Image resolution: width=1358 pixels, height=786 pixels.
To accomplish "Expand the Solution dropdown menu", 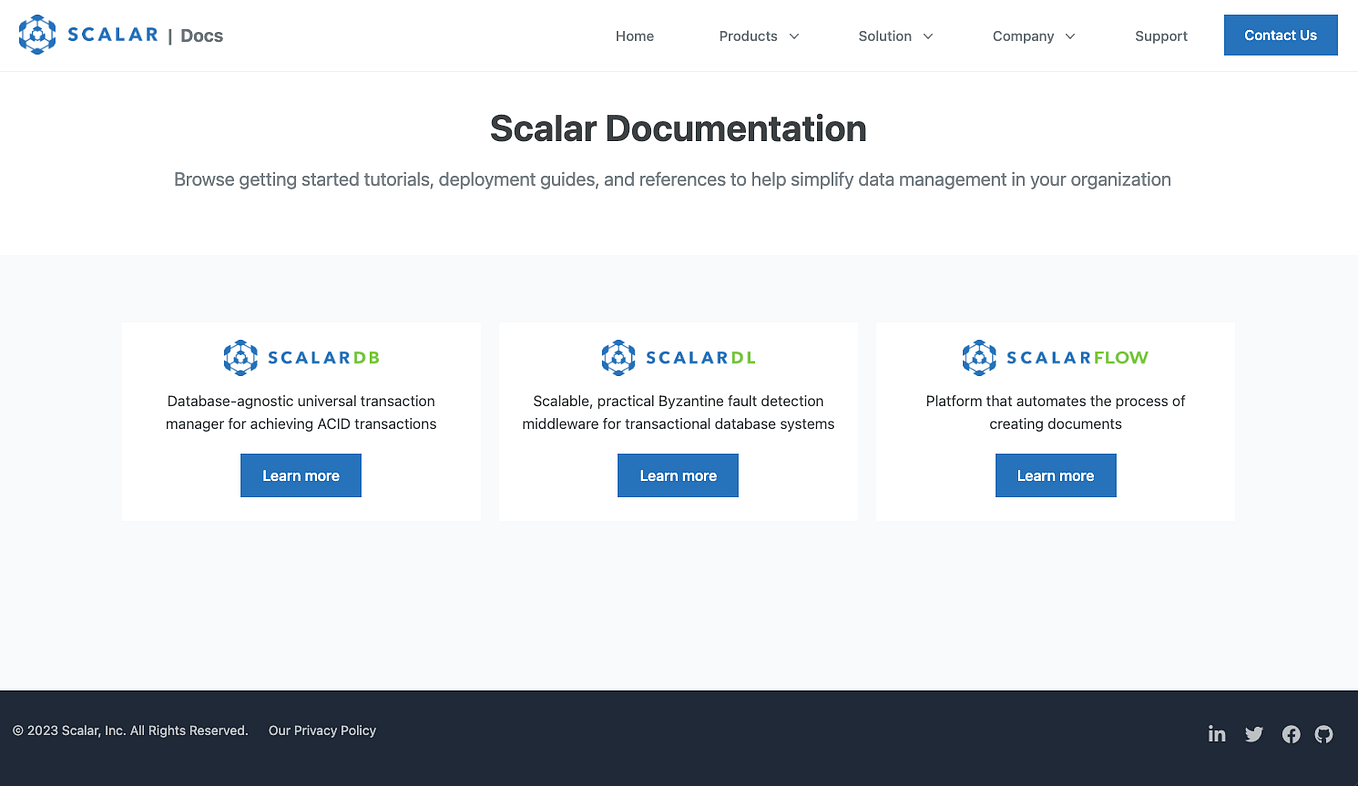I will [x=895, y=35].
